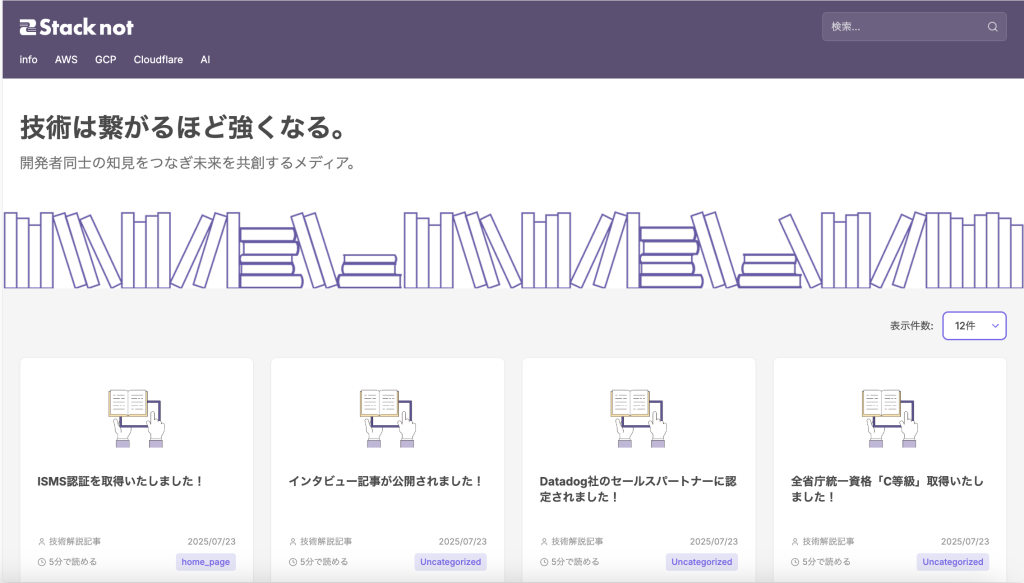The width and height of the screenshot is (1024, 583).
Task: Go to the GCP category
Action: [105, 60]
